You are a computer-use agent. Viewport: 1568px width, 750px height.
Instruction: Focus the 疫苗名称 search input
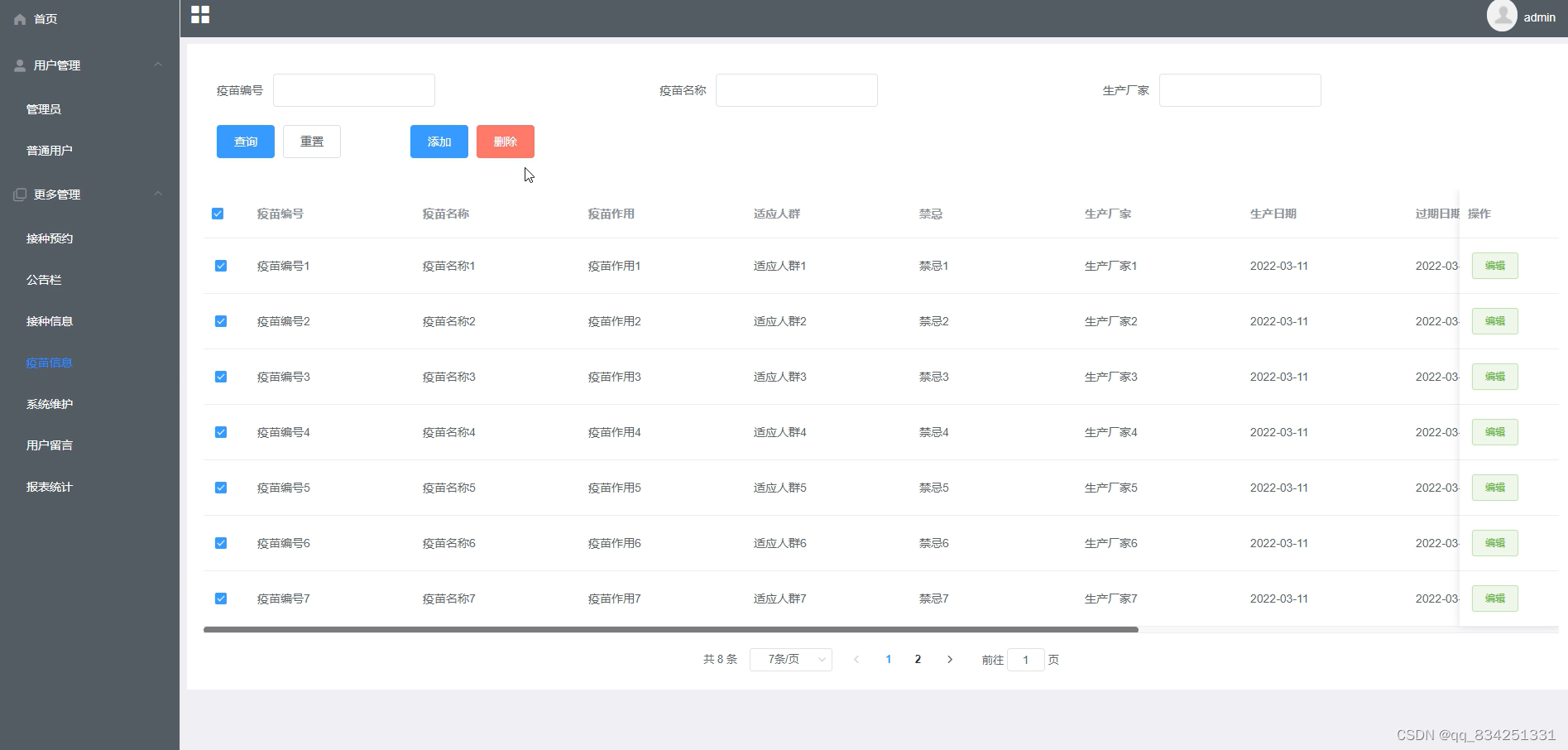[x=797, y=90]
